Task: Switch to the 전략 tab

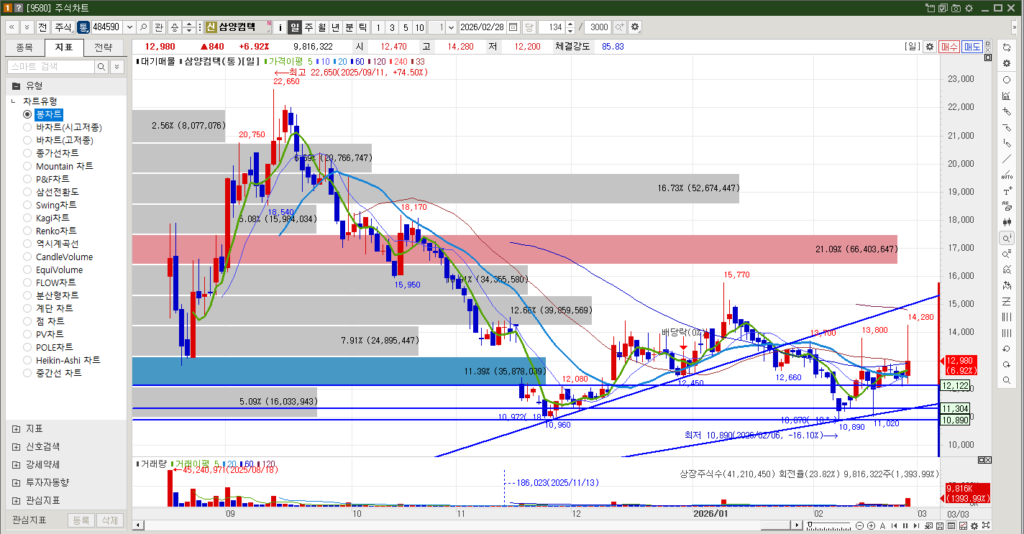Action: pyautogui.click(x=103, y=46)
